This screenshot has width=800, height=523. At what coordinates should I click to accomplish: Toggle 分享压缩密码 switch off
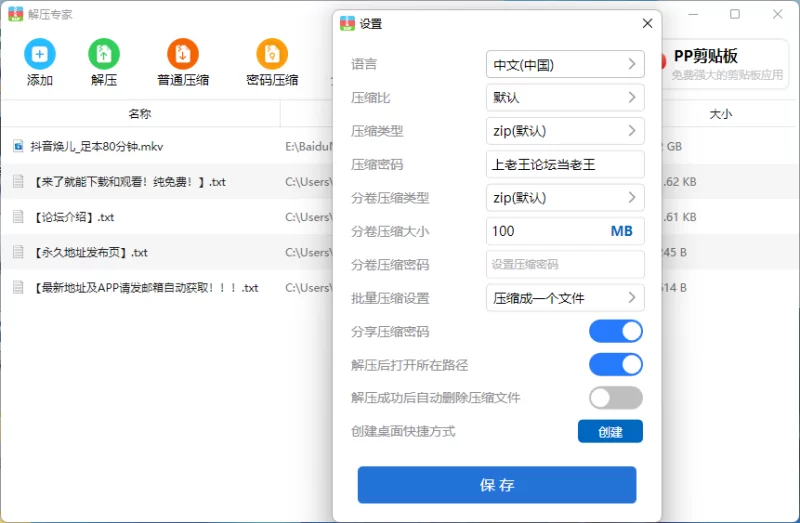click(616, 332)
